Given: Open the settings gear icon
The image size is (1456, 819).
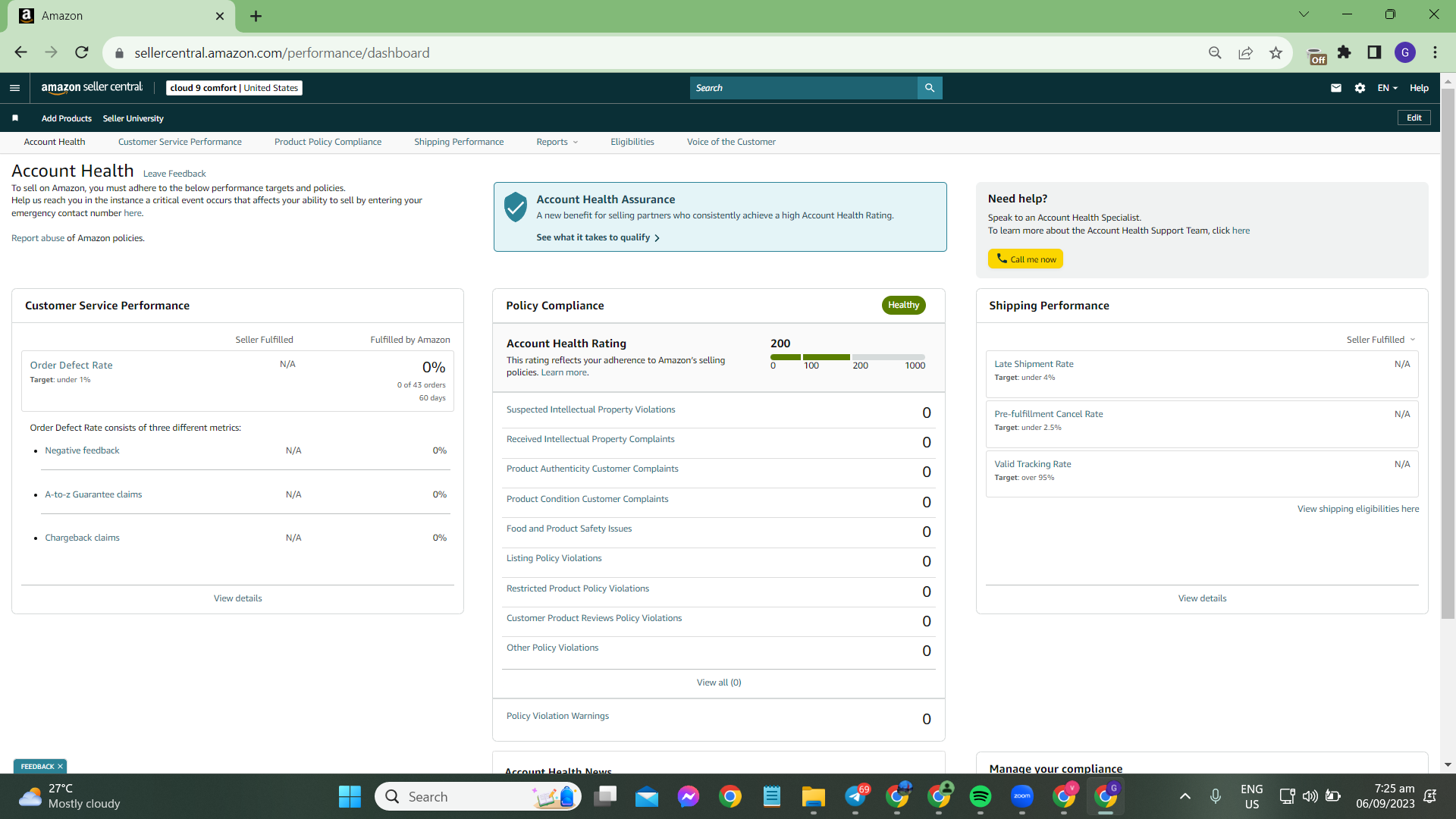Looking at the screenshot, I should tap(1360, 88).
